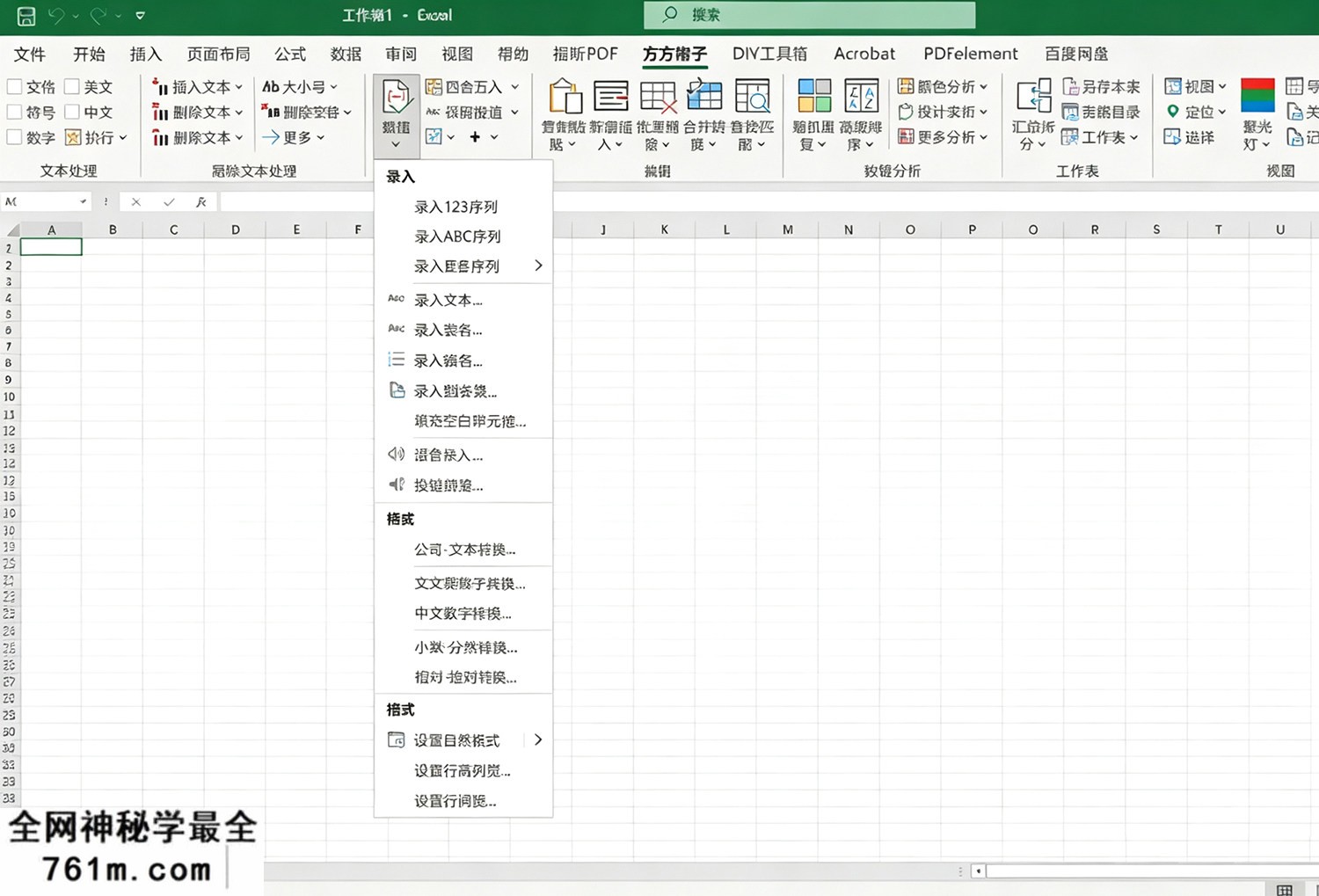The image size is (1319, 896).
Task: Click the clipboard copy-paste icon in the ribbon
Action: 564,95
